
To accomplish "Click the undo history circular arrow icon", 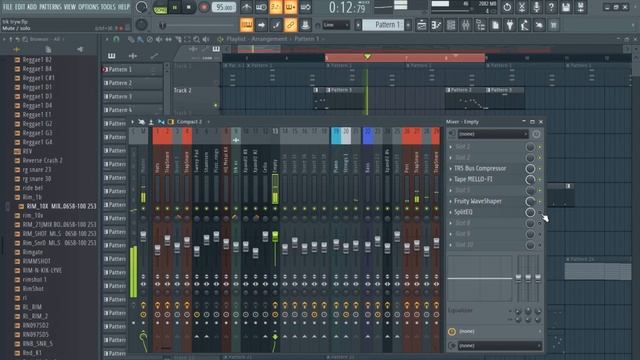I will point(507,7).
